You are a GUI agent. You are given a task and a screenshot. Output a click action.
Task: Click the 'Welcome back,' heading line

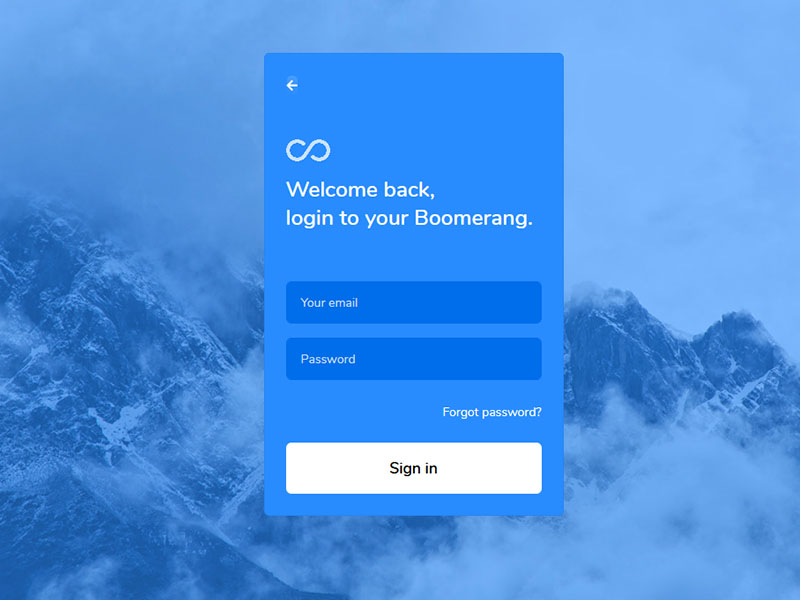[x=361, y=190]
